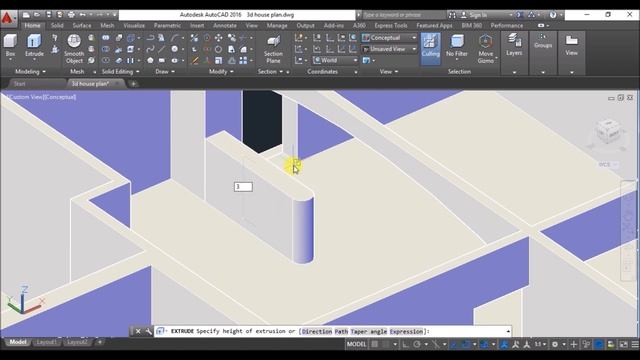Image resolution: width=640 pixels, height=360 pixels.
Task: Switch to the Solid ribbon tab
Action: [x=57, y=25]
